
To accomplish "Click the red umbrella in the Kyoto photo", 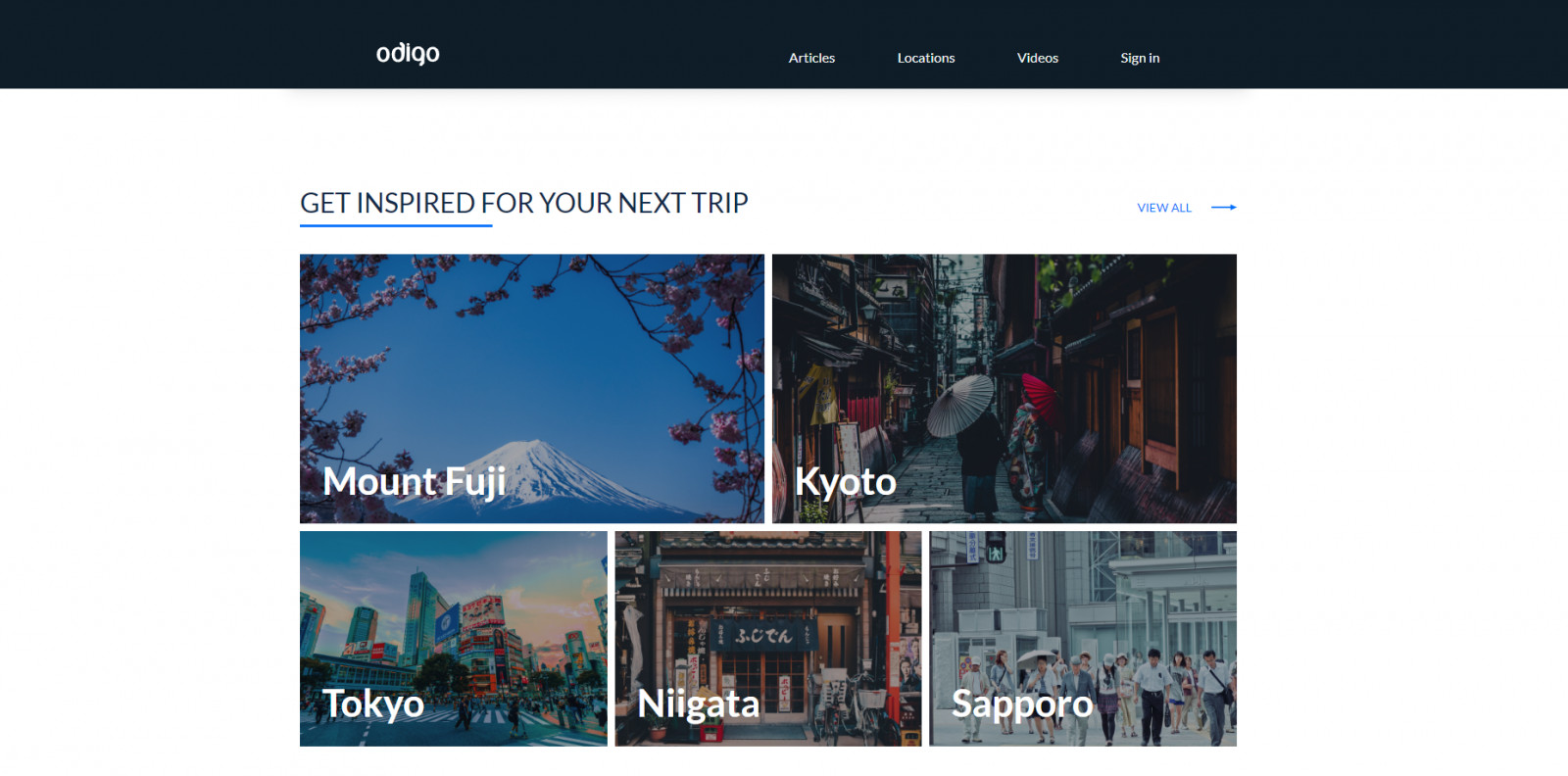I will click(1039, 395).
